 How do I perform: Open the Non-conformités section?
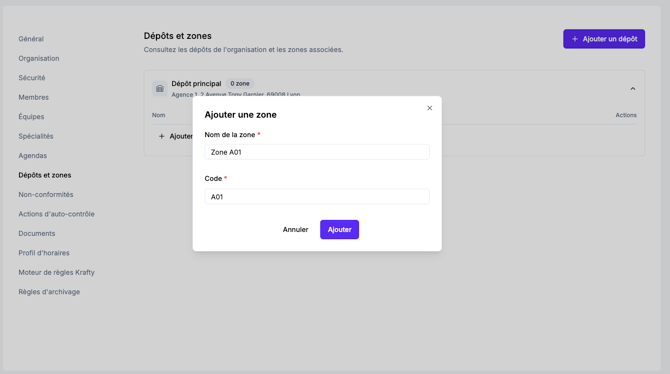[46, 194]
